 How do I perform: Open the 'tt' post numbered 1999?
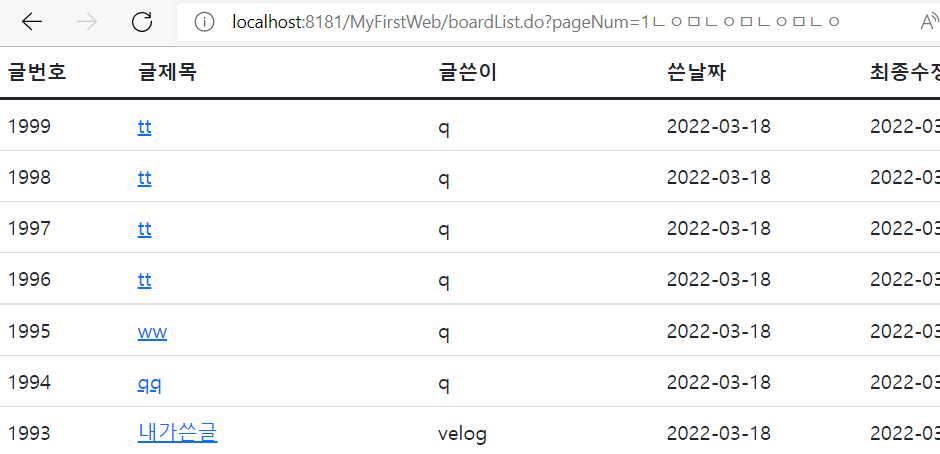[x=144, y=127]
